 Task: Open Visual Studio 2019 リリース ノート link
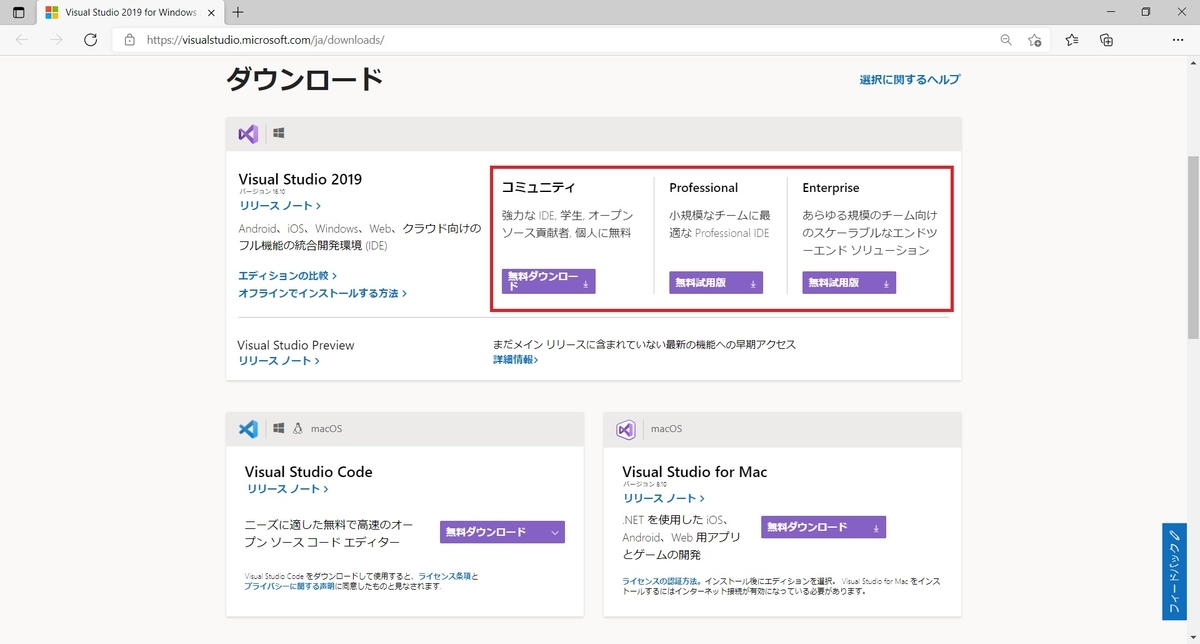pos(280,206)
